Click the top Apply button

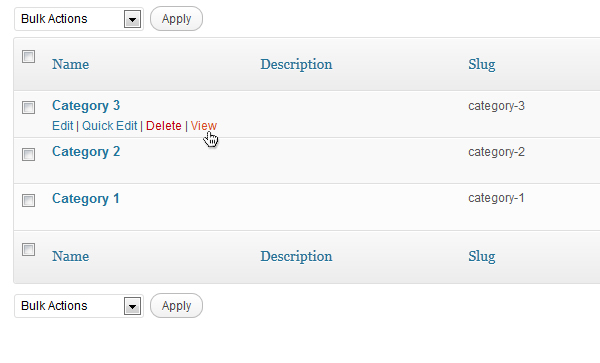[x=176, y=19]
